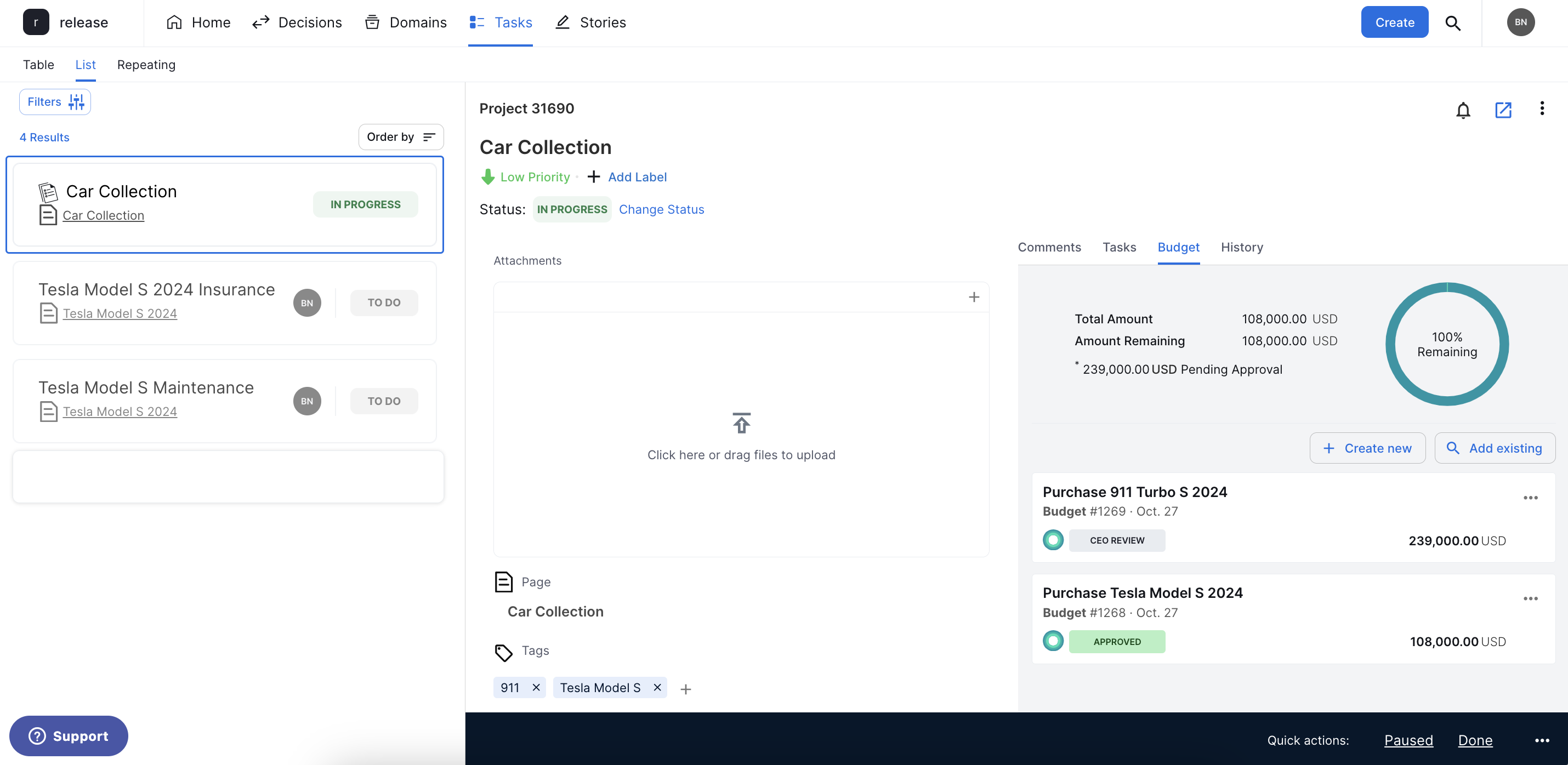Open the Domains section
Screen dimensions: 1568x765
(406, 22)
